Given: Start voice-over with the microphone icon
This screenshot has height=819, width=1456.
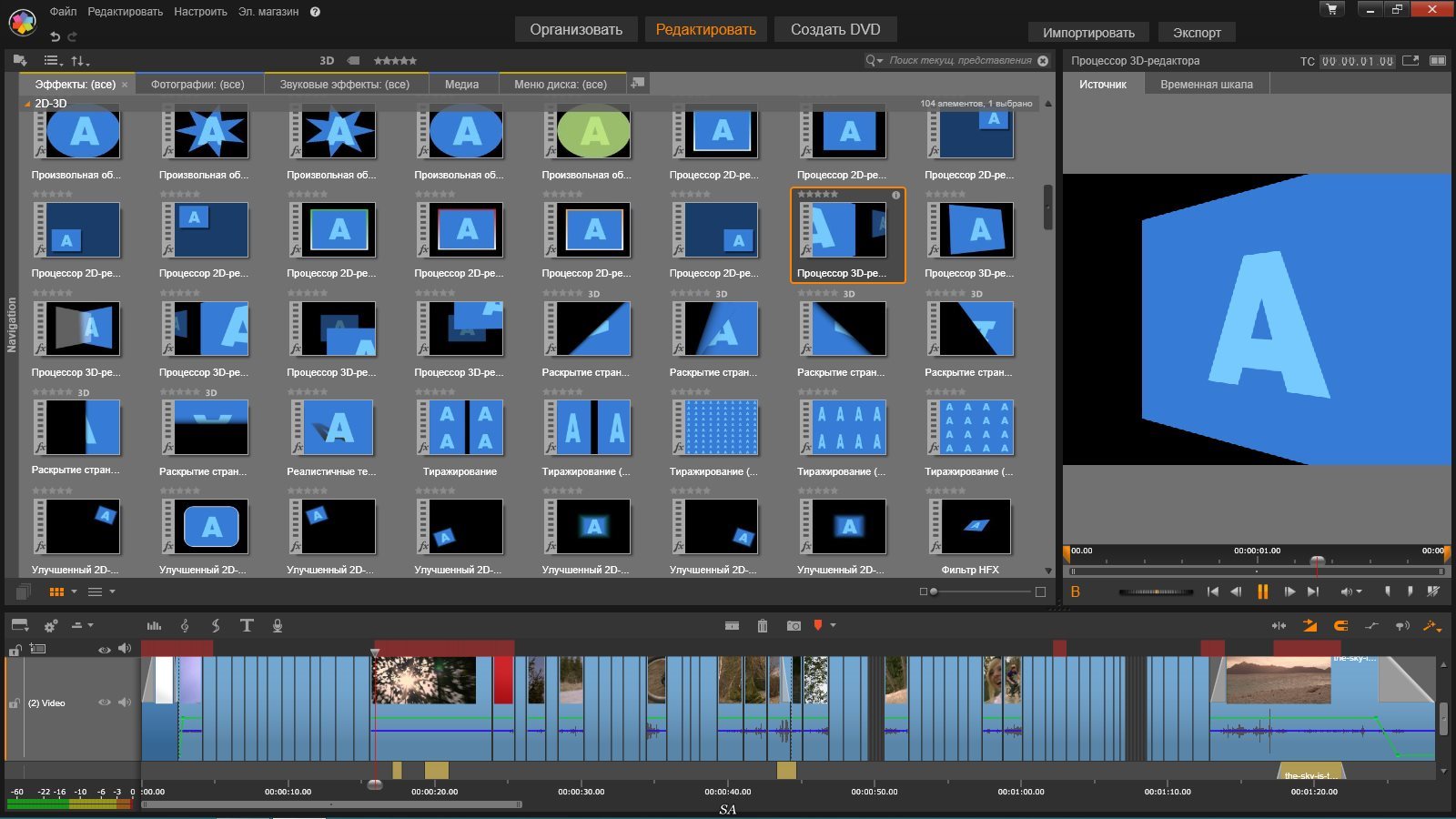Looking at the screenshot, I should coord(278,625).
